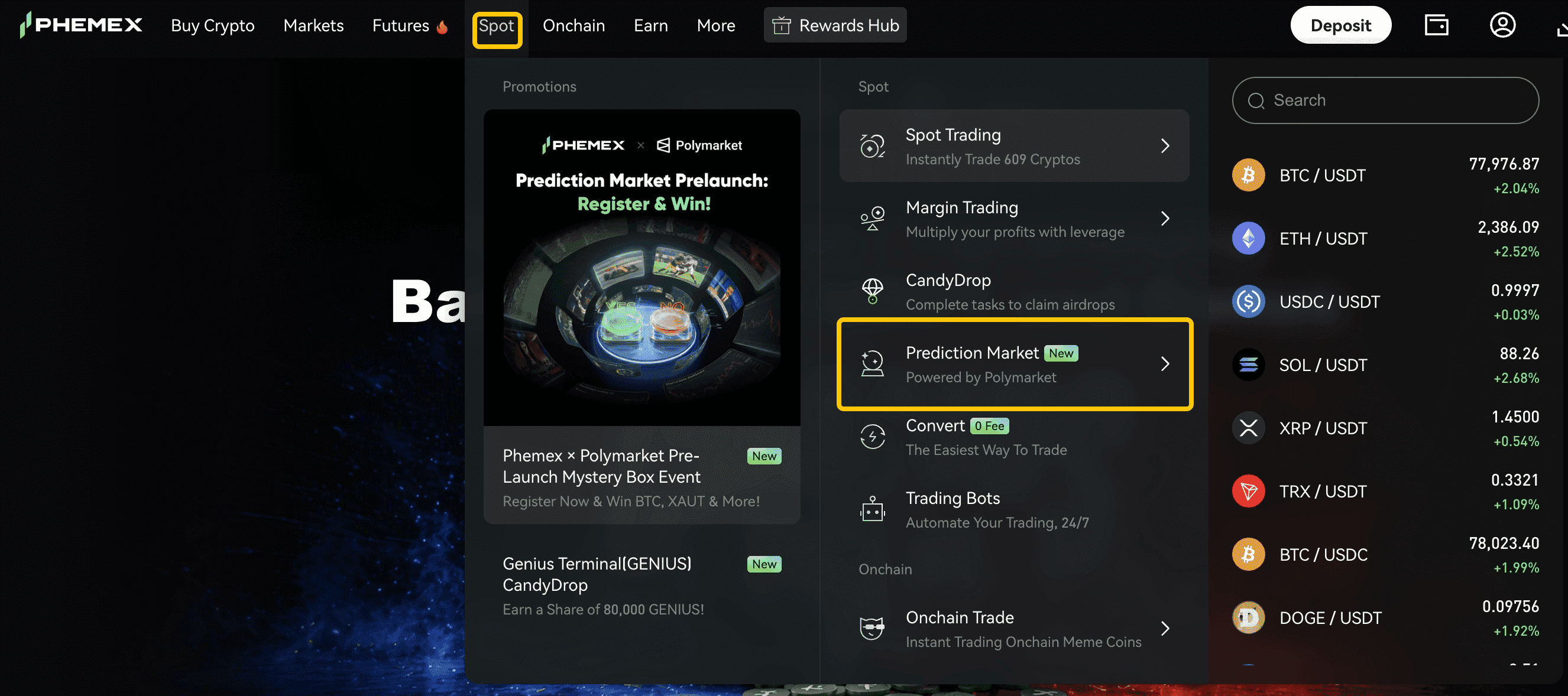1568x696 pixels.
Task: Click the CandyDrop parachute icon
Action: click(x=872, y=291)
